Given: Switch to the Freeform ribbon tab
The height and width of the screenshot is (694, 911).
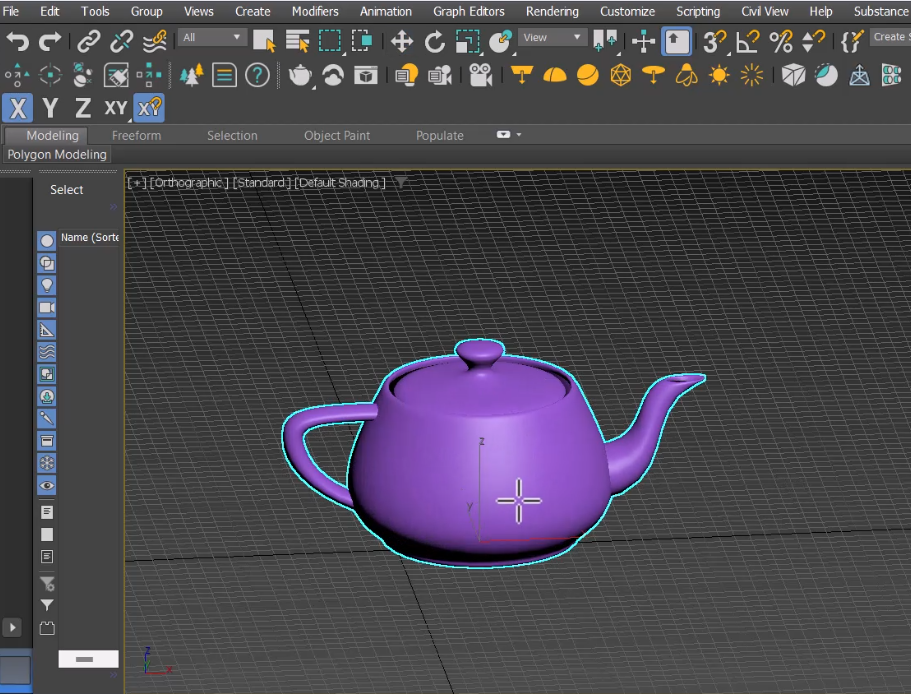Looking at the screenshot, I should click(x=137, y=136).
